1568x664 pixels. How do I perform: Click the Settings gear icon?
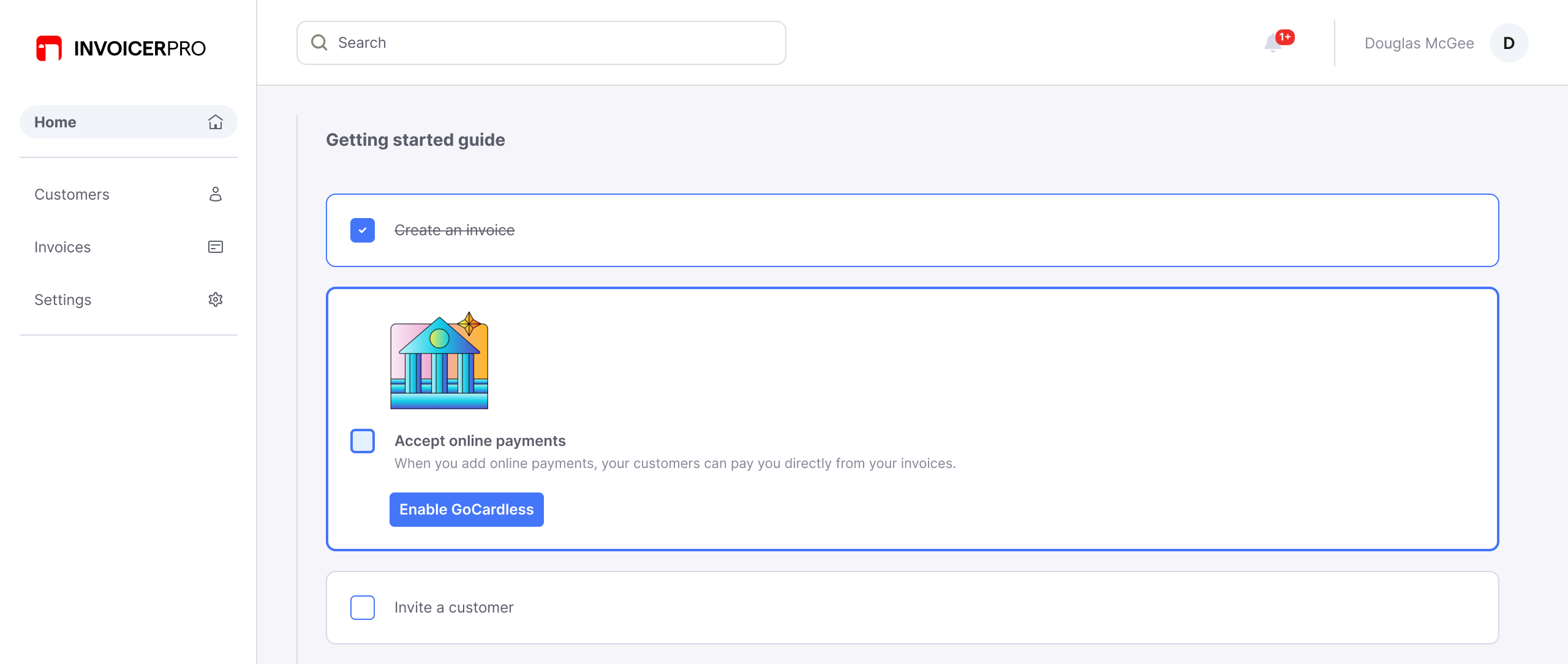[x=215, y=300]
